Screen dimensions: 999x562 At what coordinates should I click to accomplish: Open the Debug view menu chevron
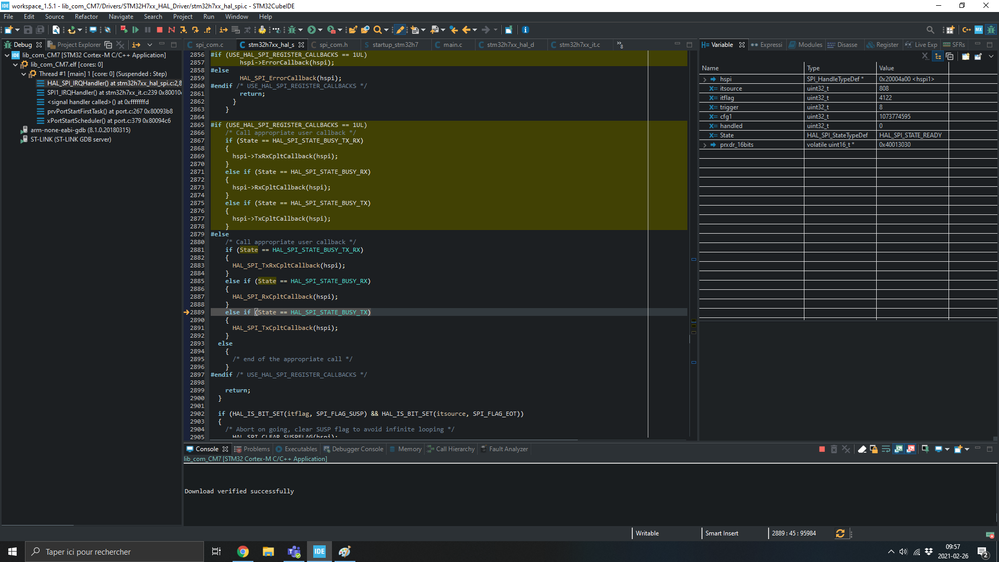tap(150, 45)
